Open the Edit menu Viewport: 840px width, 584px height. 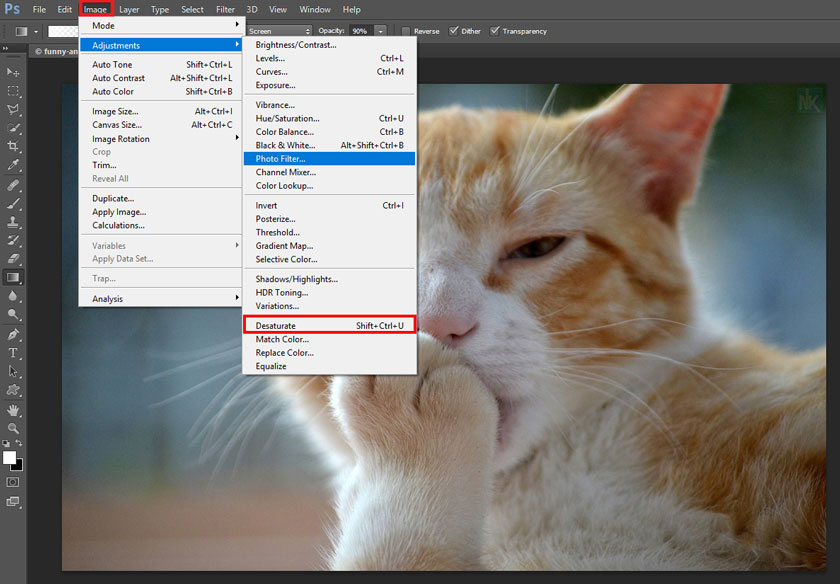point(64,10)
